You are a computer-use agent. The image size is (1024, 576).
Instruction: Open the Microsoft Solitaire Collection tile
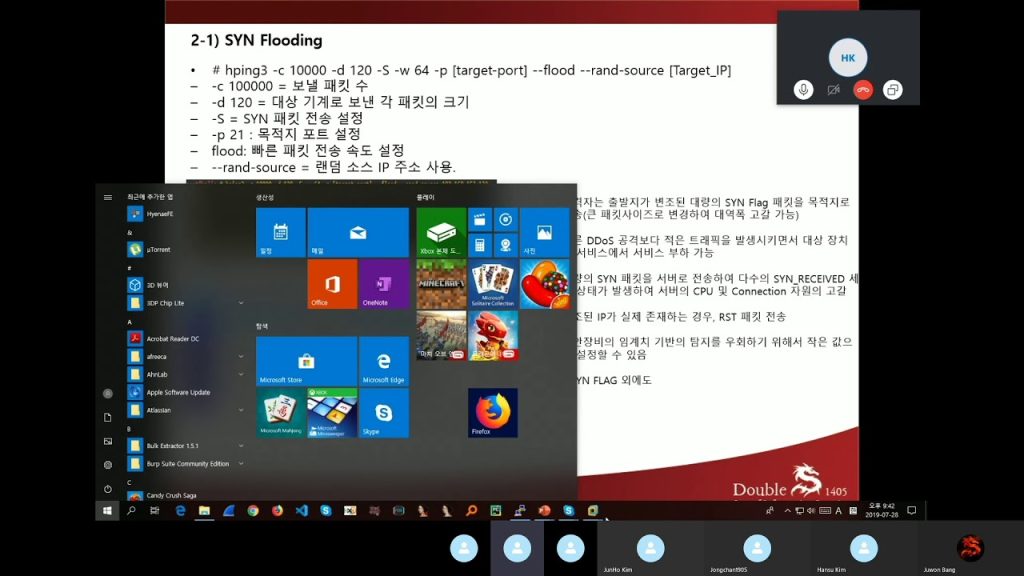492,284
